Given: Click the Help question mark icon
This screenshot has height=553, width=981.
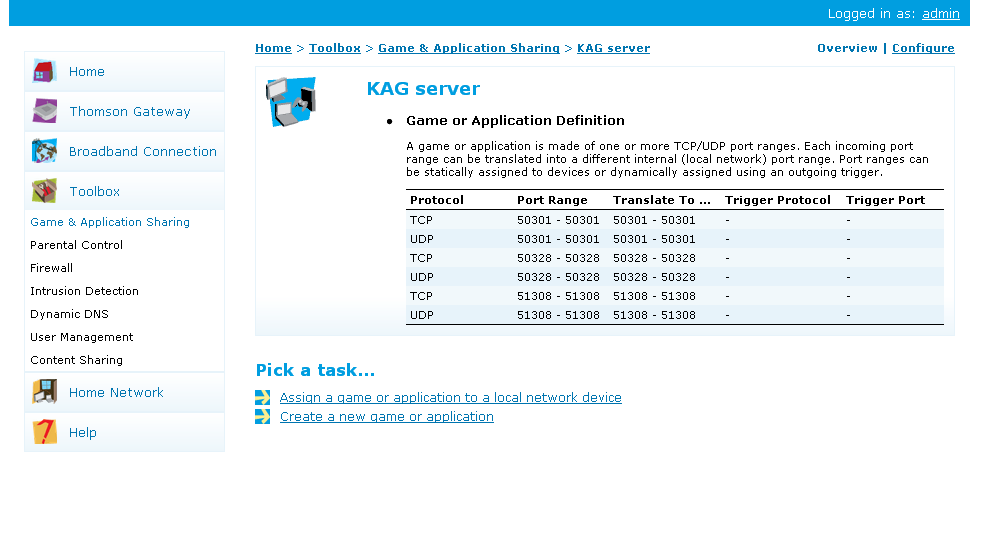Looking at the screenshot, I should [44, 433].
